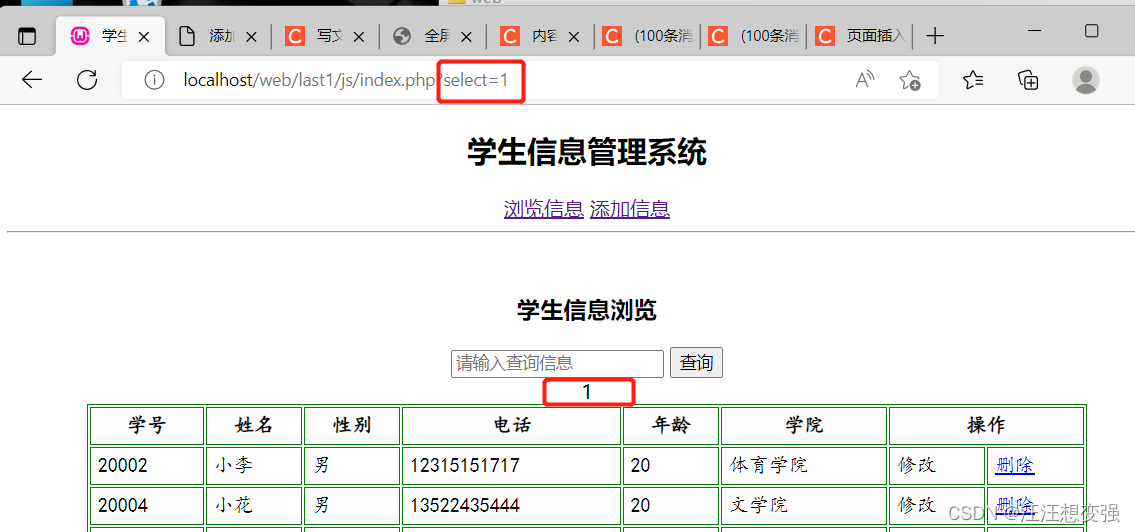View site information icon in address bar

154,80
